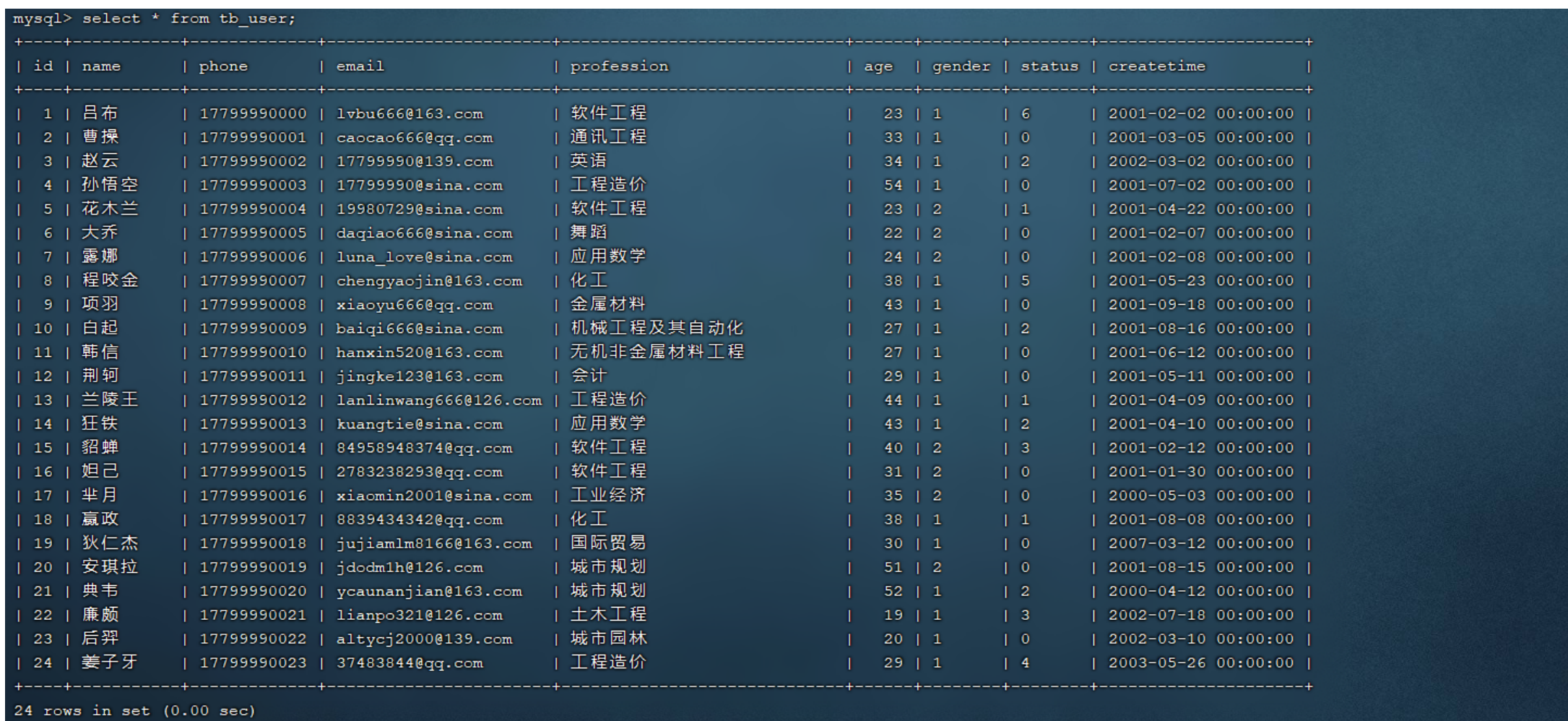1568x721 pixels.
Task: Click the 'select * from tb_user;' command text
Action: [x=189, y=19]
